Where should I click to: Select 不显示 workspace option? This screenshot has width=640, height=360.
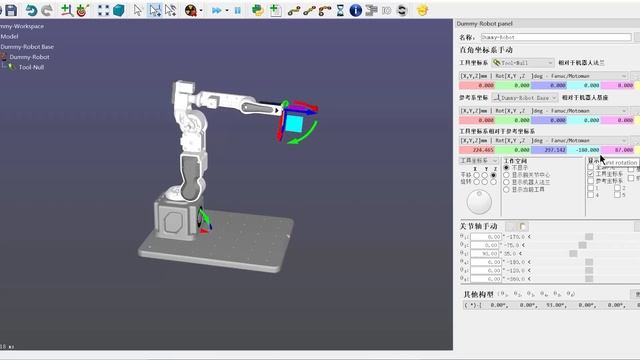point(507,168)
